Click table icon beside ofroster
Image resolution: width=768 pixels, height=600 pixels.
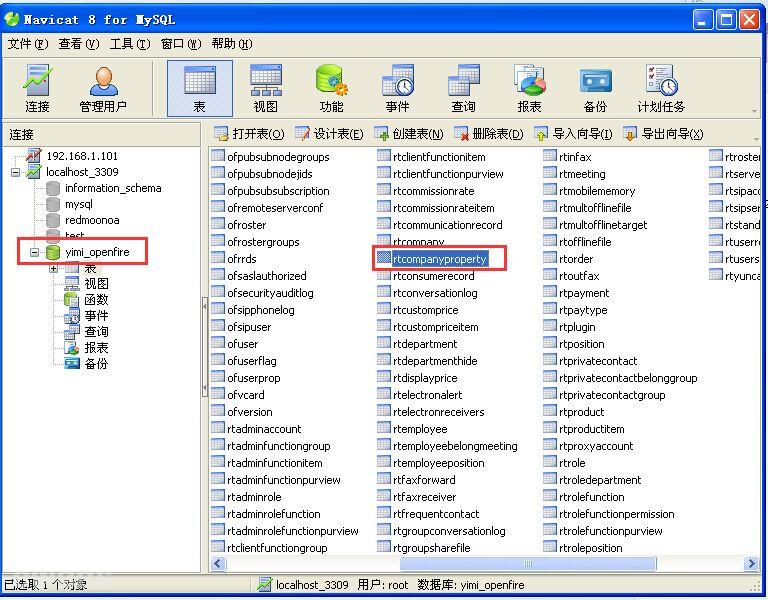click(218, 224)
